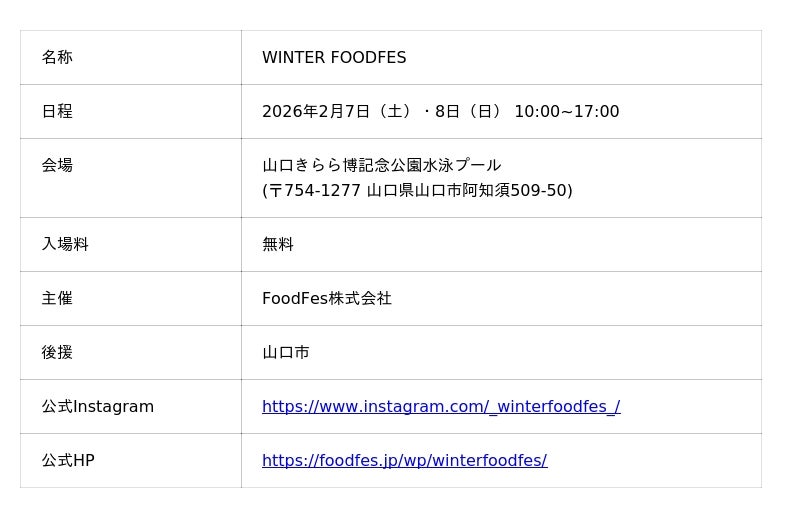Open the foodfes.jp official homepage link
Viewport: 800px width, 518px height.
404,460
